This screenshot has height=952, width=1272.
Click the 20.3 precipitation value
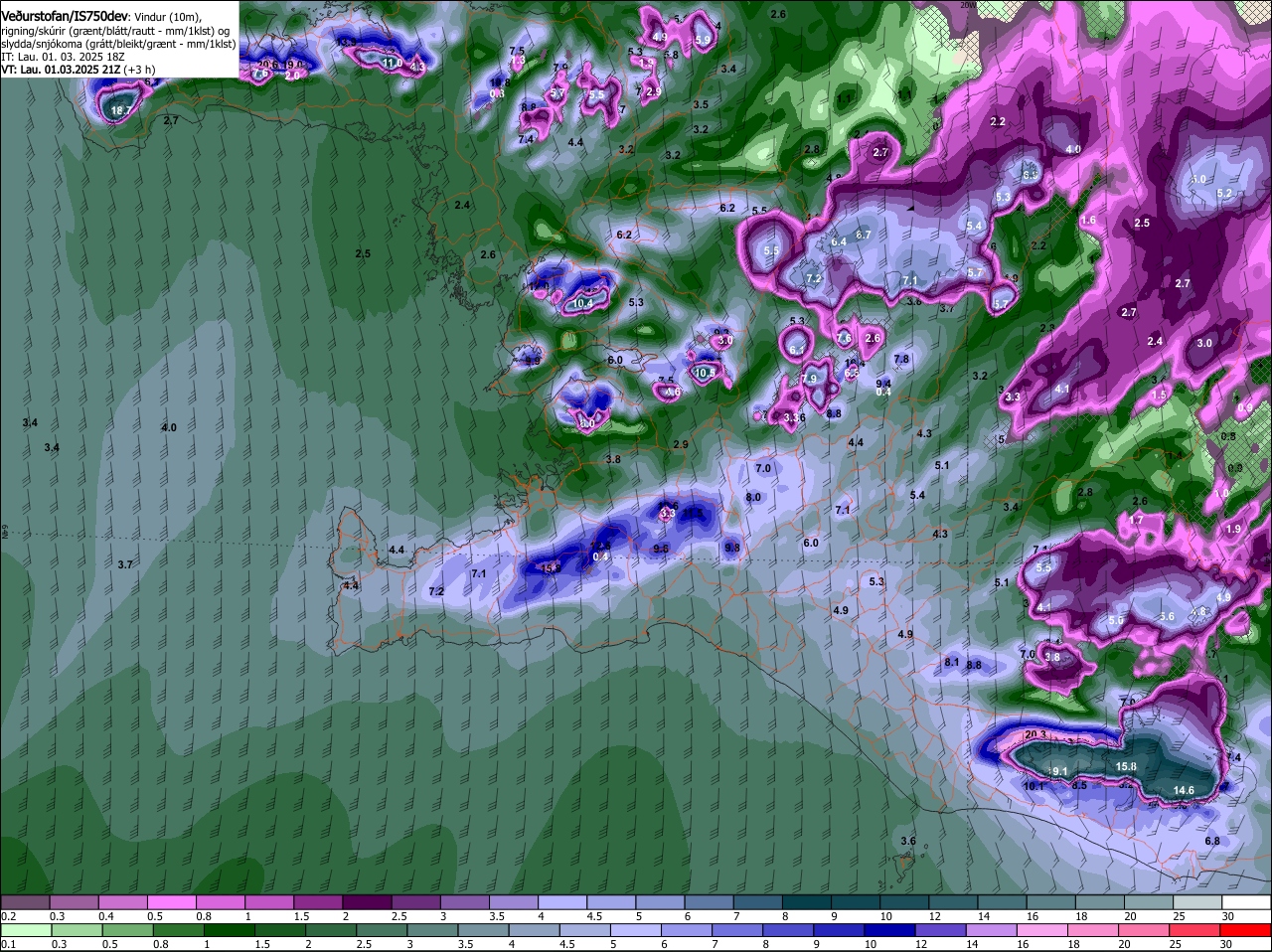coord(1034,734)
